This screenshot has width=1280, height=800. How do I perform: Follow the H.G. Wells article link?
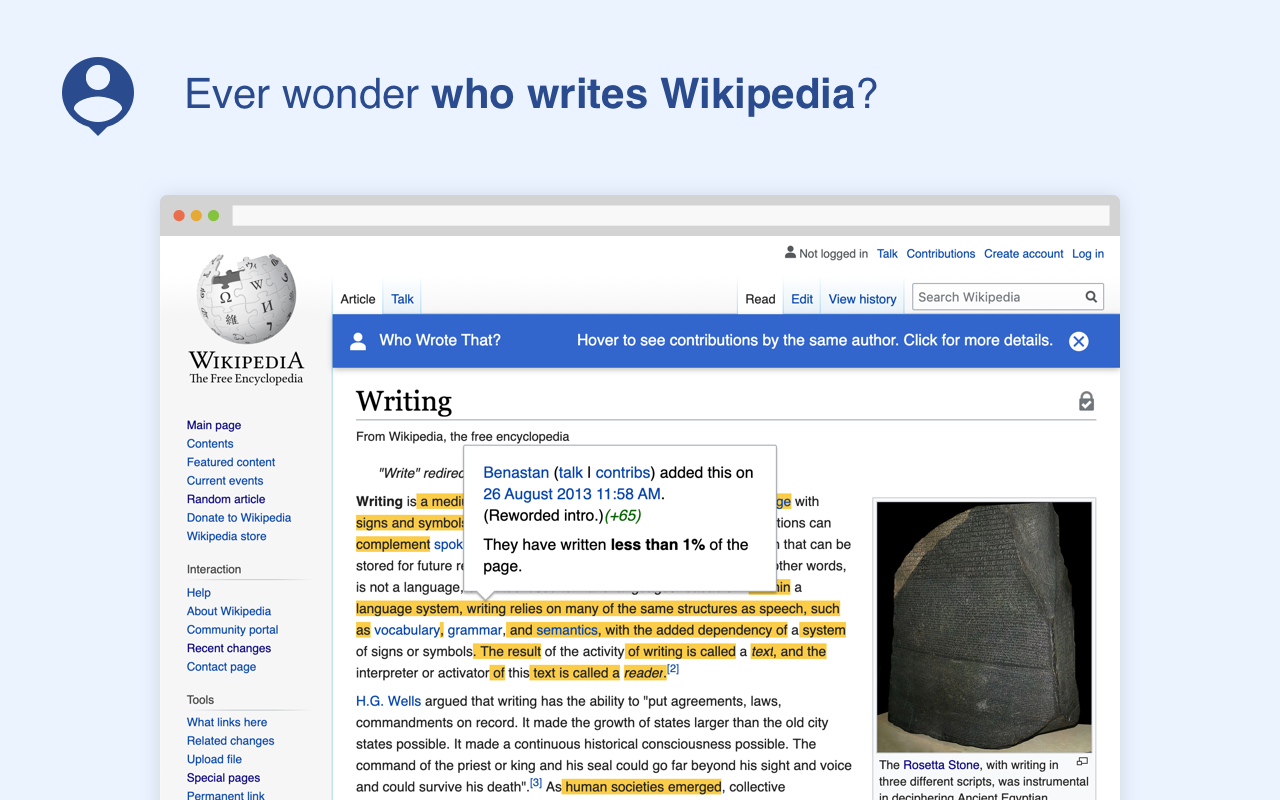coord(388,701)
